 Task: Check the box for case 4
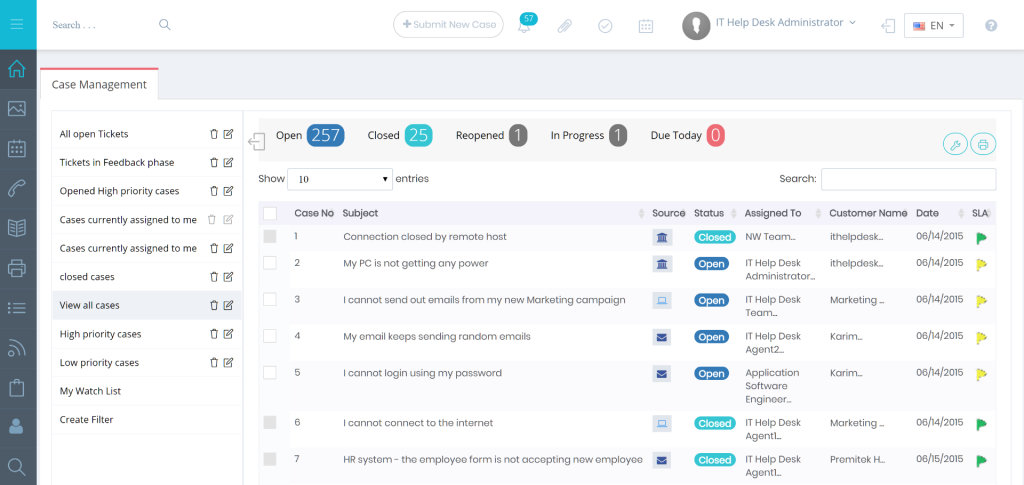pos(269,336)
